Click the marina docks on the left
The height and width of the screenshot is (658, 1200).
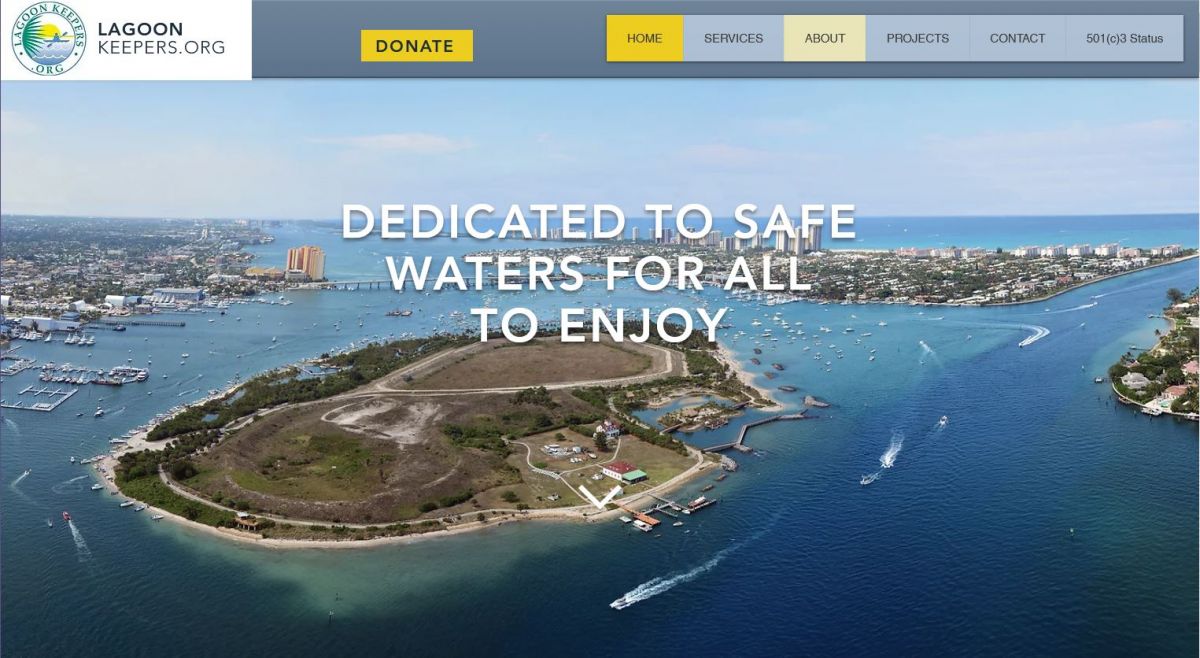point(60,380)
